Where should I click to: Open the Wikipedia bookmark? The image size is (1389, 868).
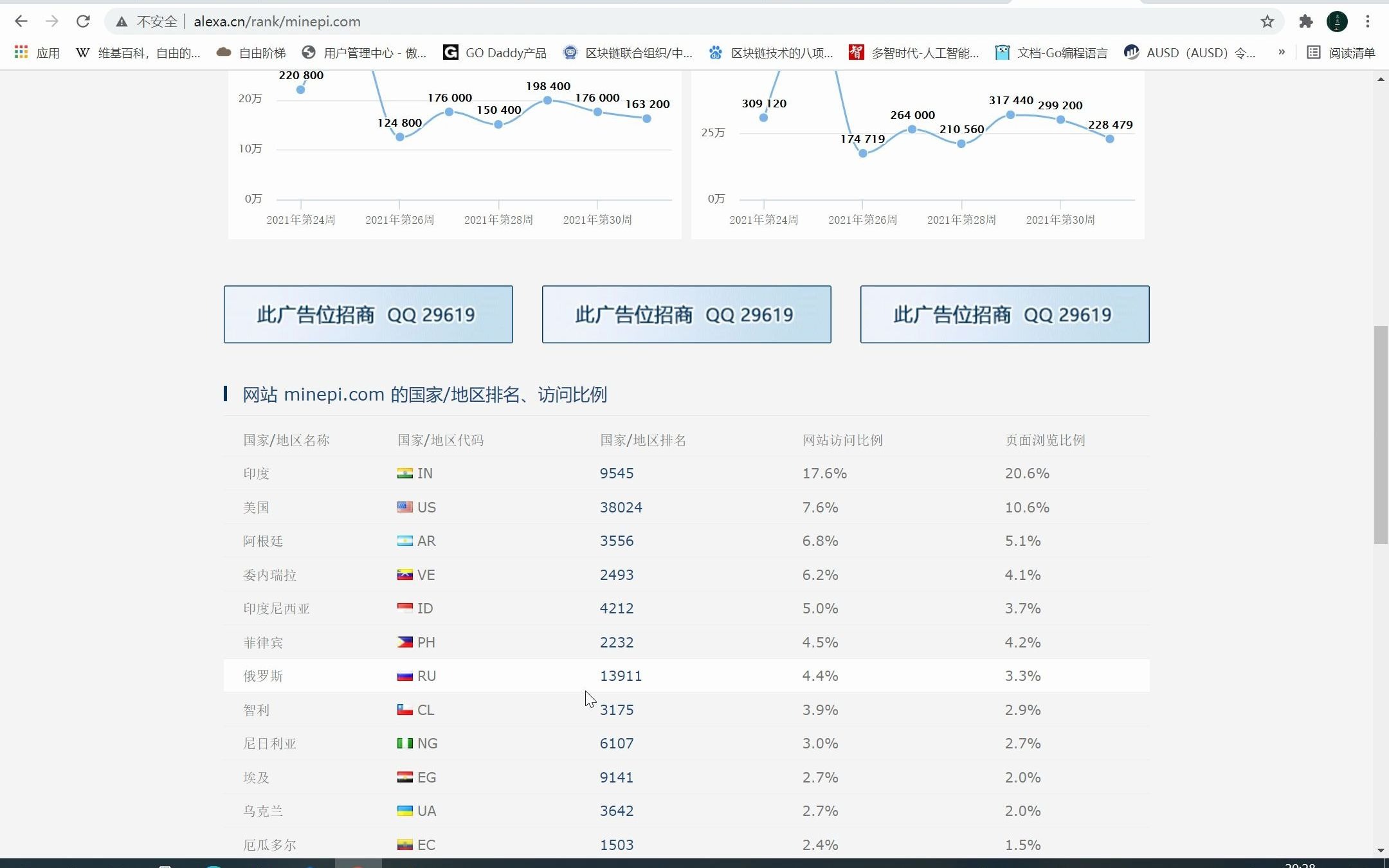coord(138,53)
